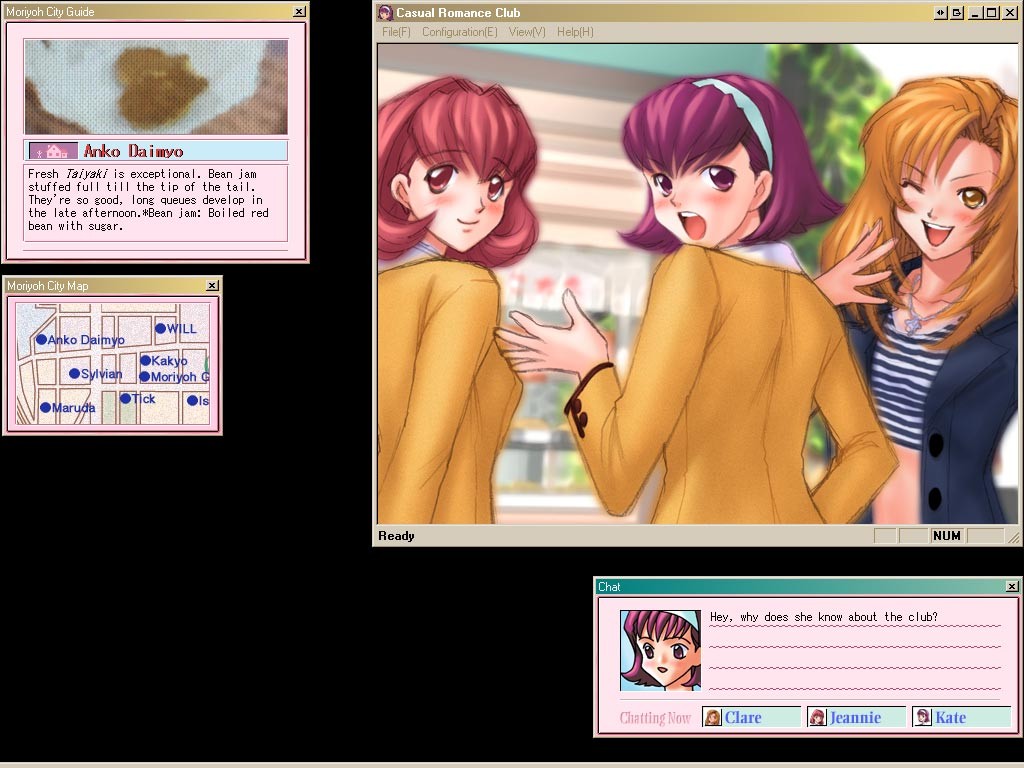Click the Kakyo marker on city map
This screenshot has height=768, width=1024.
pos(145,361)
